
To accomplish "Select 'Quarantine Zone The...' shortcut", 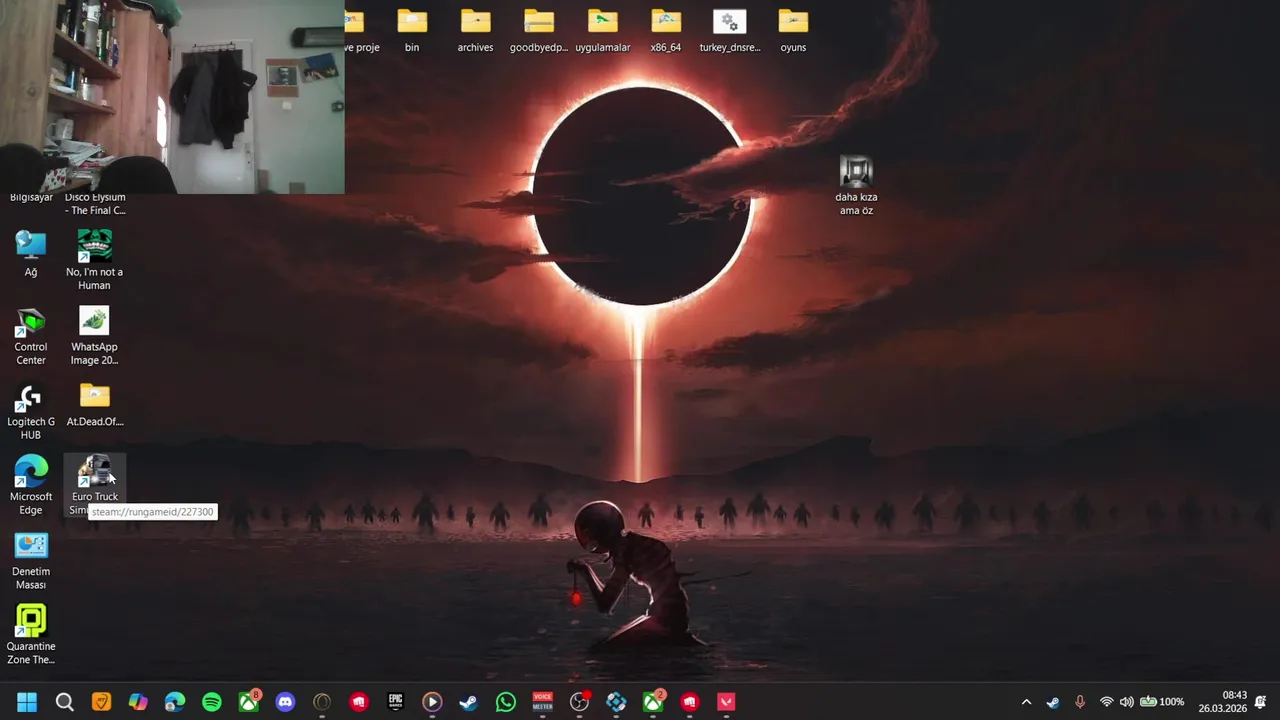I will coord(31,636).
